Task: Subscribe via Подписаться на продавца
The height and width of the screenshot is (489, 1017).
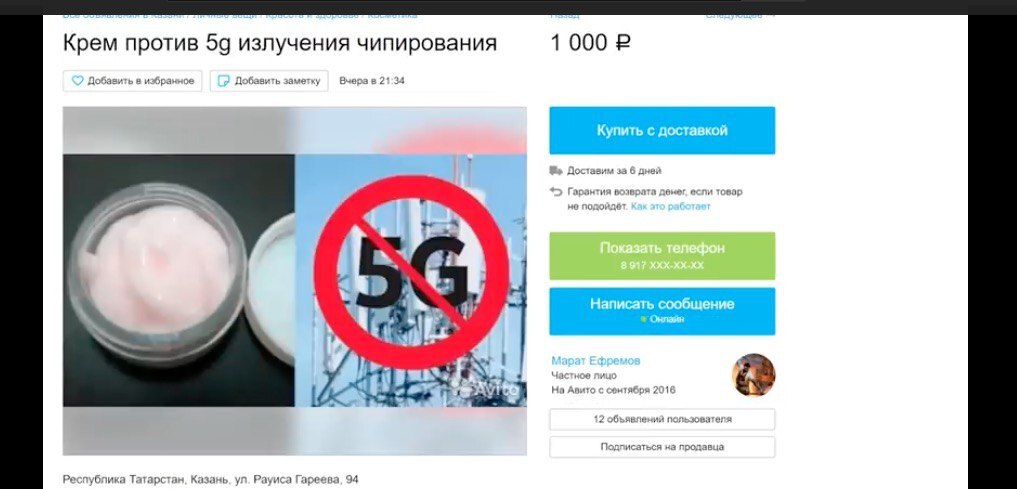Action: pos(662,447)
